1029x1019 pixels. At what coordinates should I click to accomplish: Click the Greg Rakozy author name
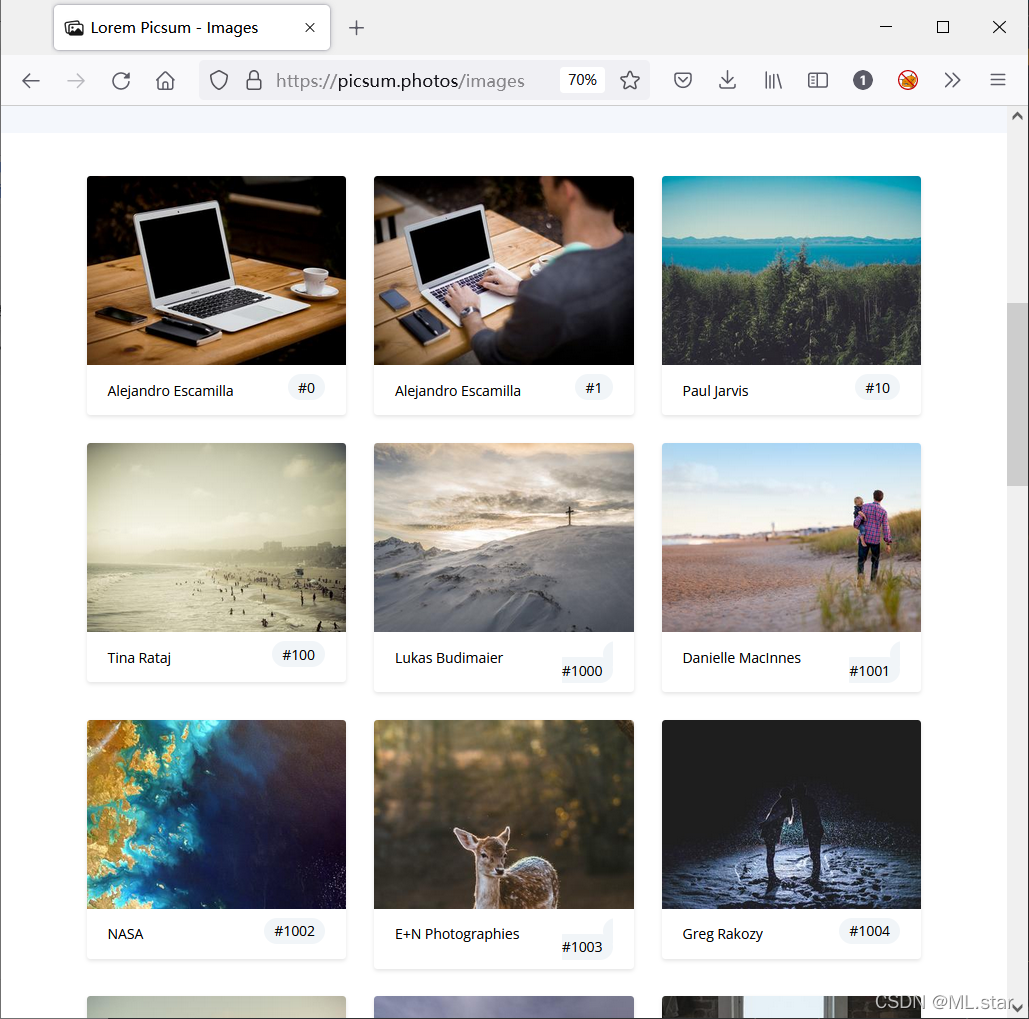point(723,934)
